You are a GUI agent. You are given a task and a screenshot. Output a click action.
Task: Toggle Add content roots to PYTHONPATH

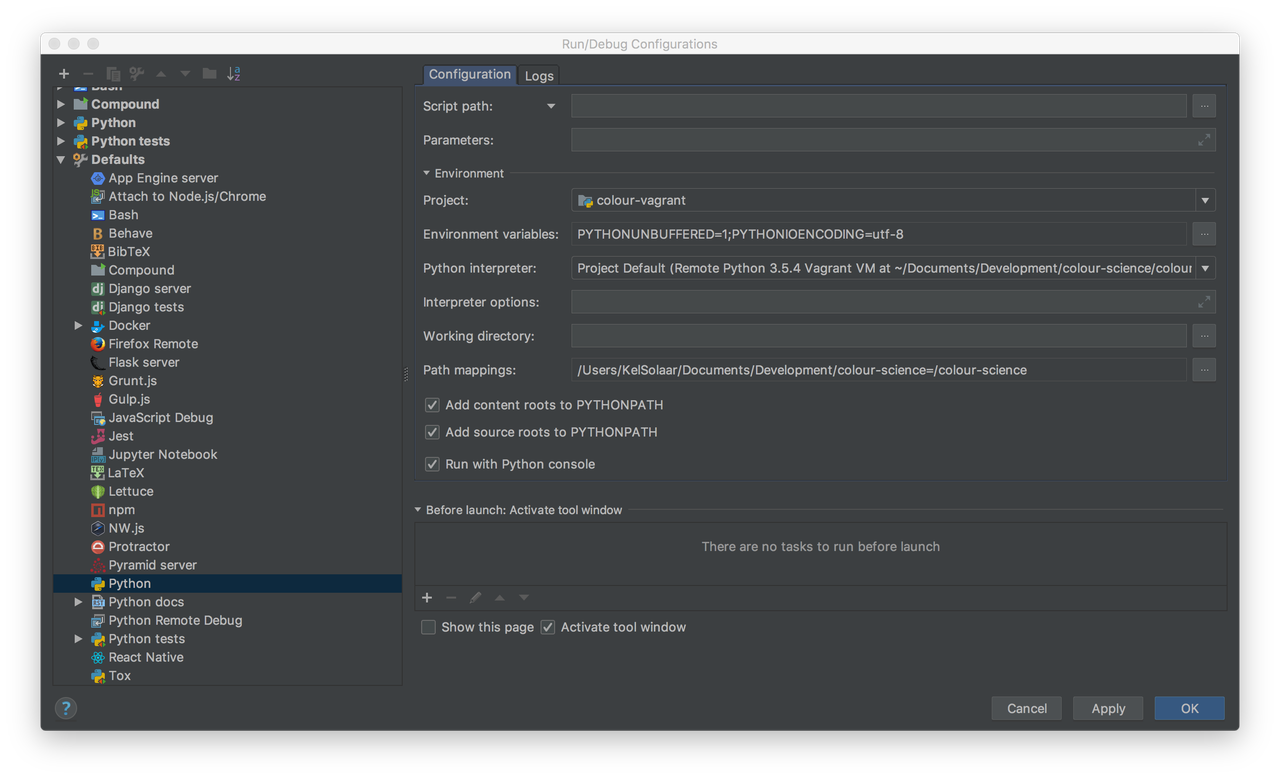coord(432,405)
